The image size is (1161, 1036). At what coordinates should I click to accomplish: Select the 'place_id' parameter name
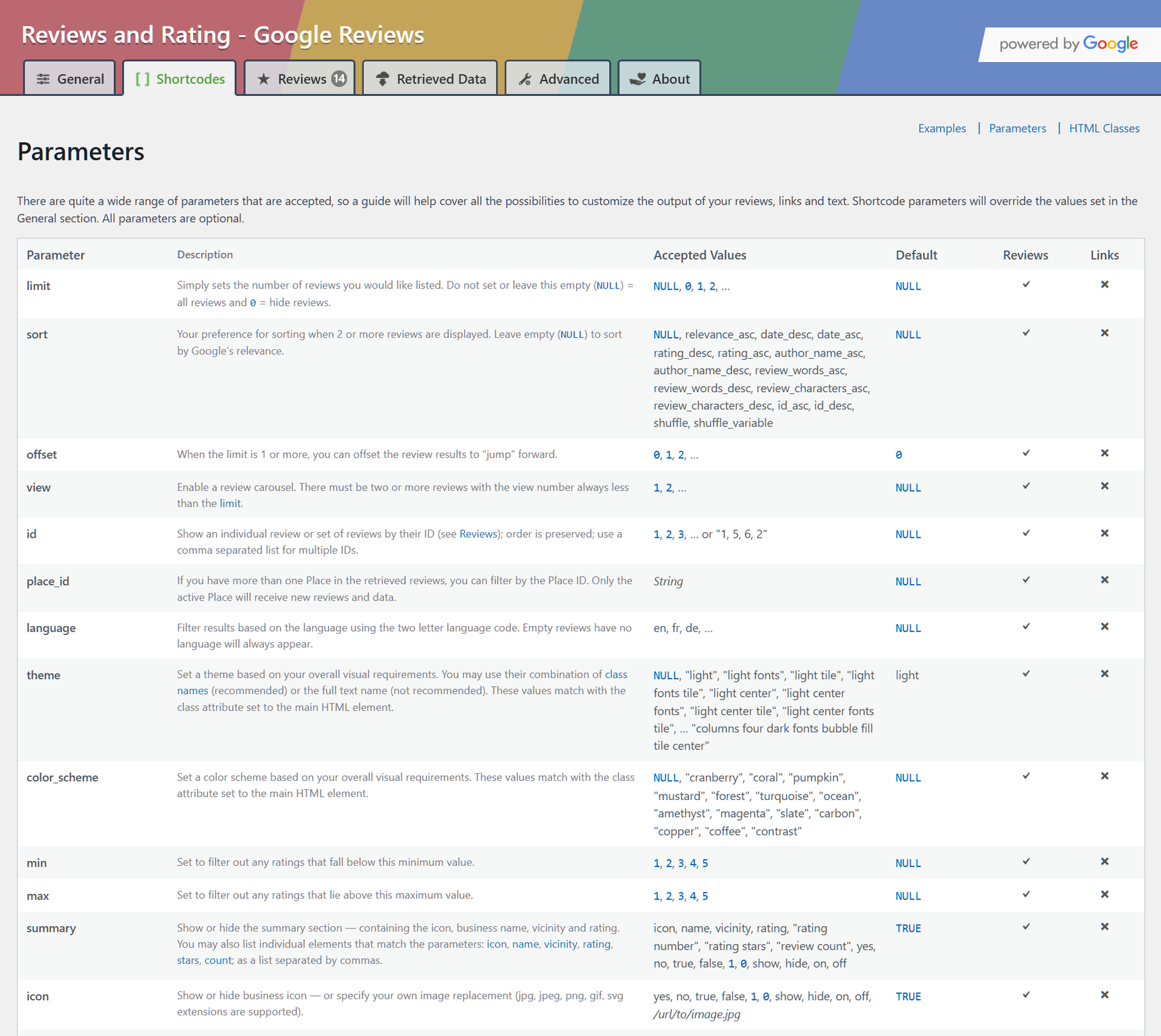[x=48, y=581]
